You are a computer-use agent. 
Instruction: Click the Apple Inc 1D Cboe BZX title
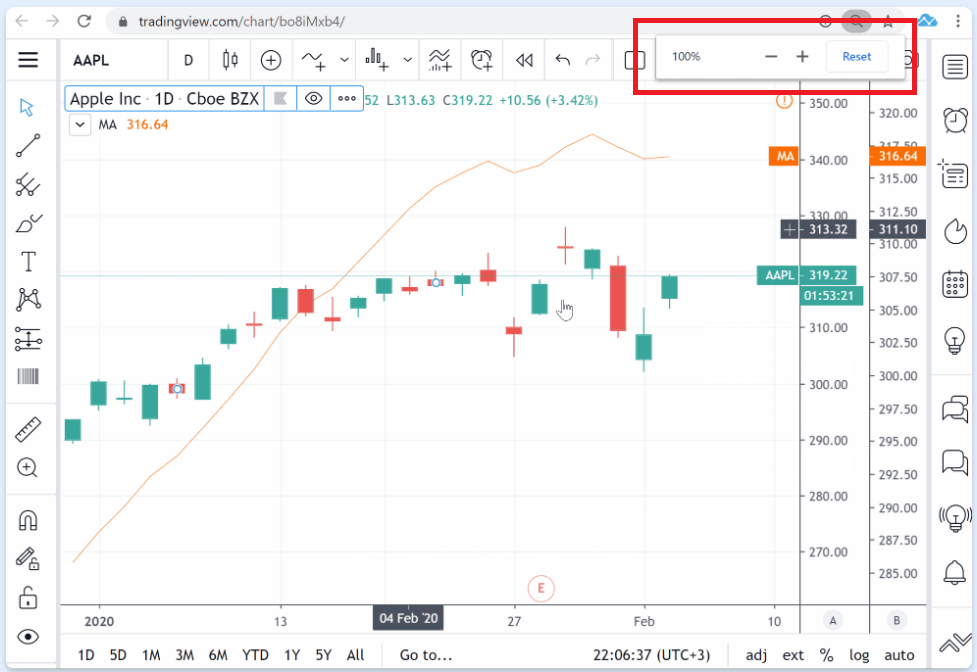[164, 99]
